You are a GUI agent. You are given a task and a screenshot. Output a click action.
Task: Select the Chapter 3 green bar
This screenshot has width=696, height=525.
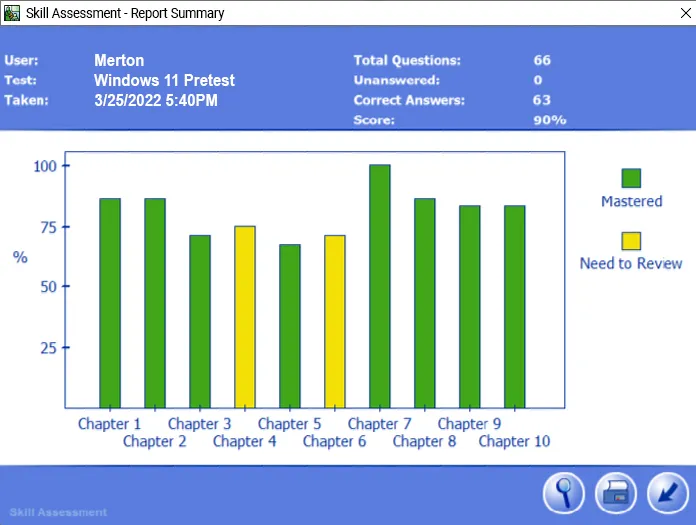200,322
